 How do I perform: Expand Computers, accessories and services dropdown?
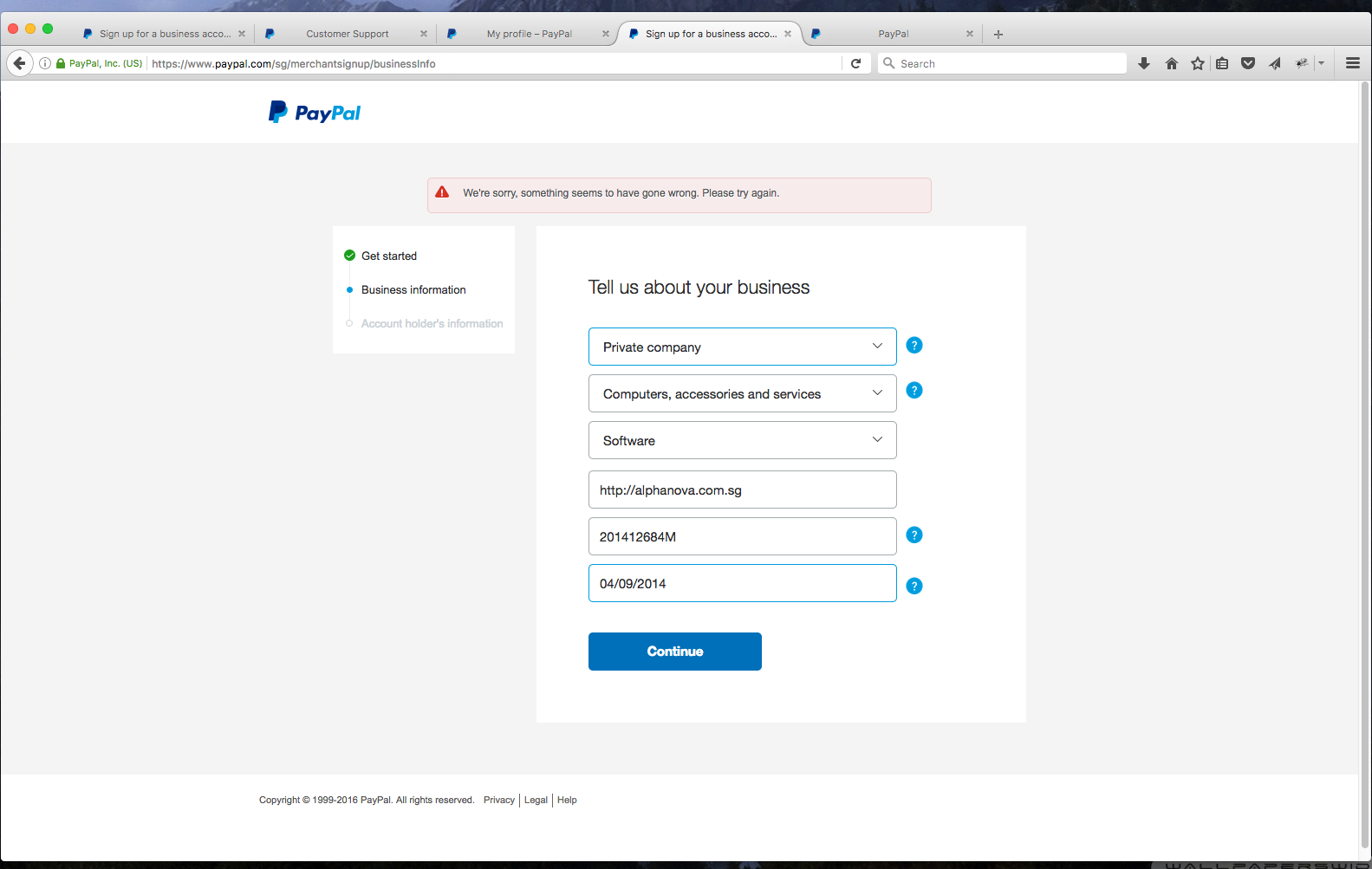[x=742, y=393]
